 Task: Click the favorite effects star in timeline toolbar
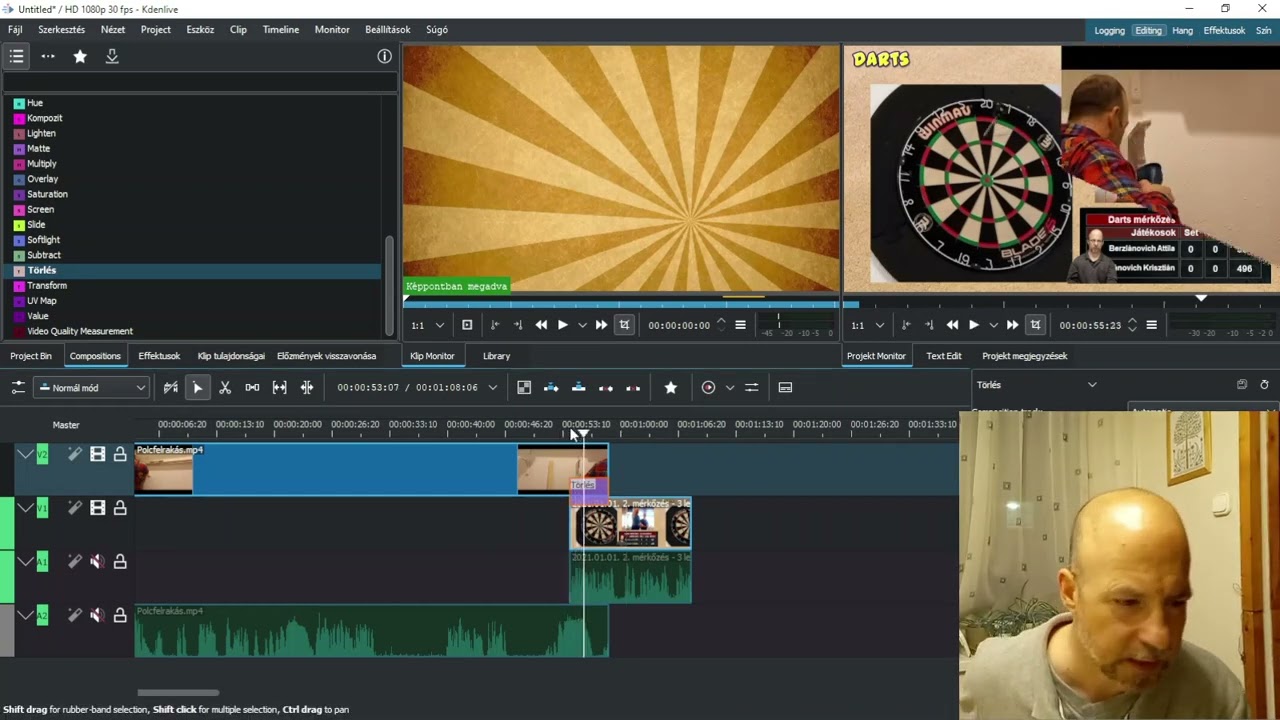coord(671,388)
